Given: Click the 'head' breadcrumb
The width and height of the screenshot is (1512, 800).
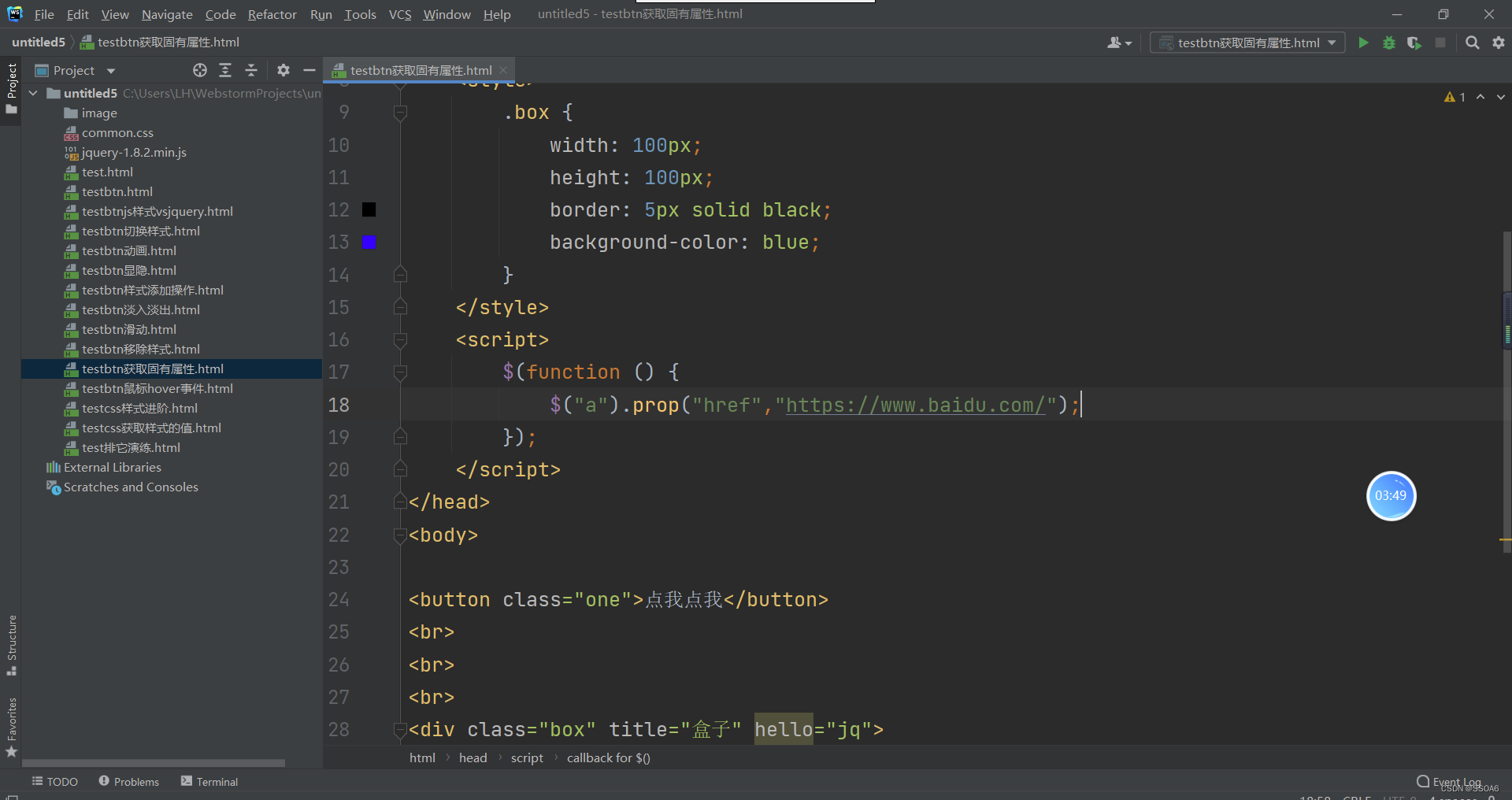Looking at the screenshot, I should pyautogui.click(x=472, y=757).
